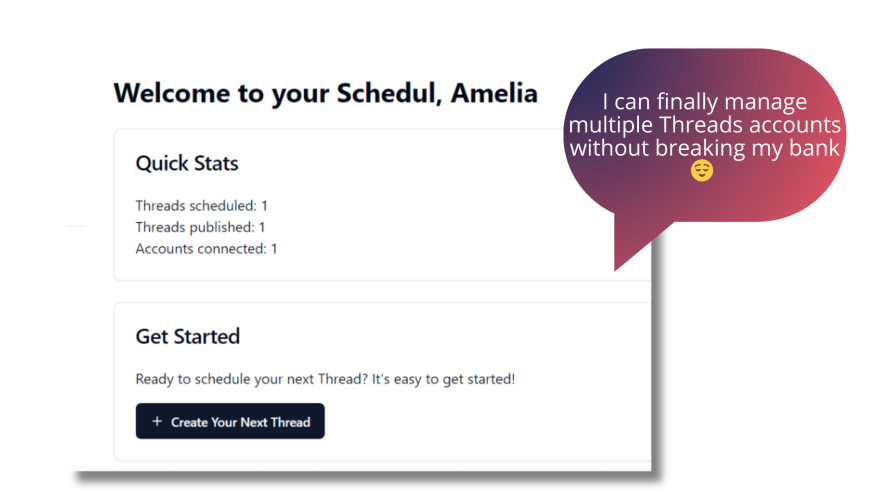Click the plus icon in the Create button
The height and width of the screenshot is (500, 889).
(157, 421)
